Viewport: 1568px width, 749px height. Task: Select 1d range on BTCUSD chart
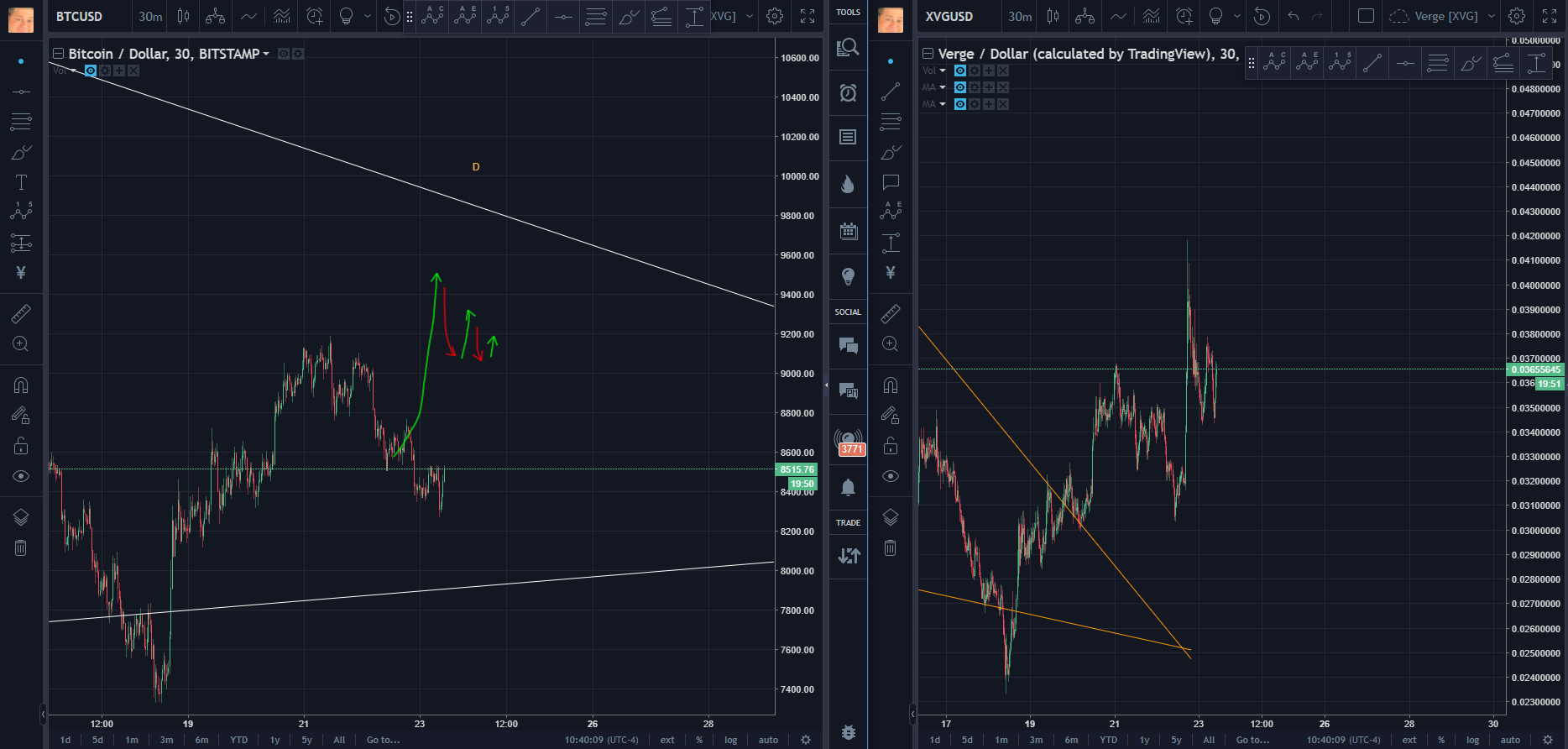click(x=65, y=740)
